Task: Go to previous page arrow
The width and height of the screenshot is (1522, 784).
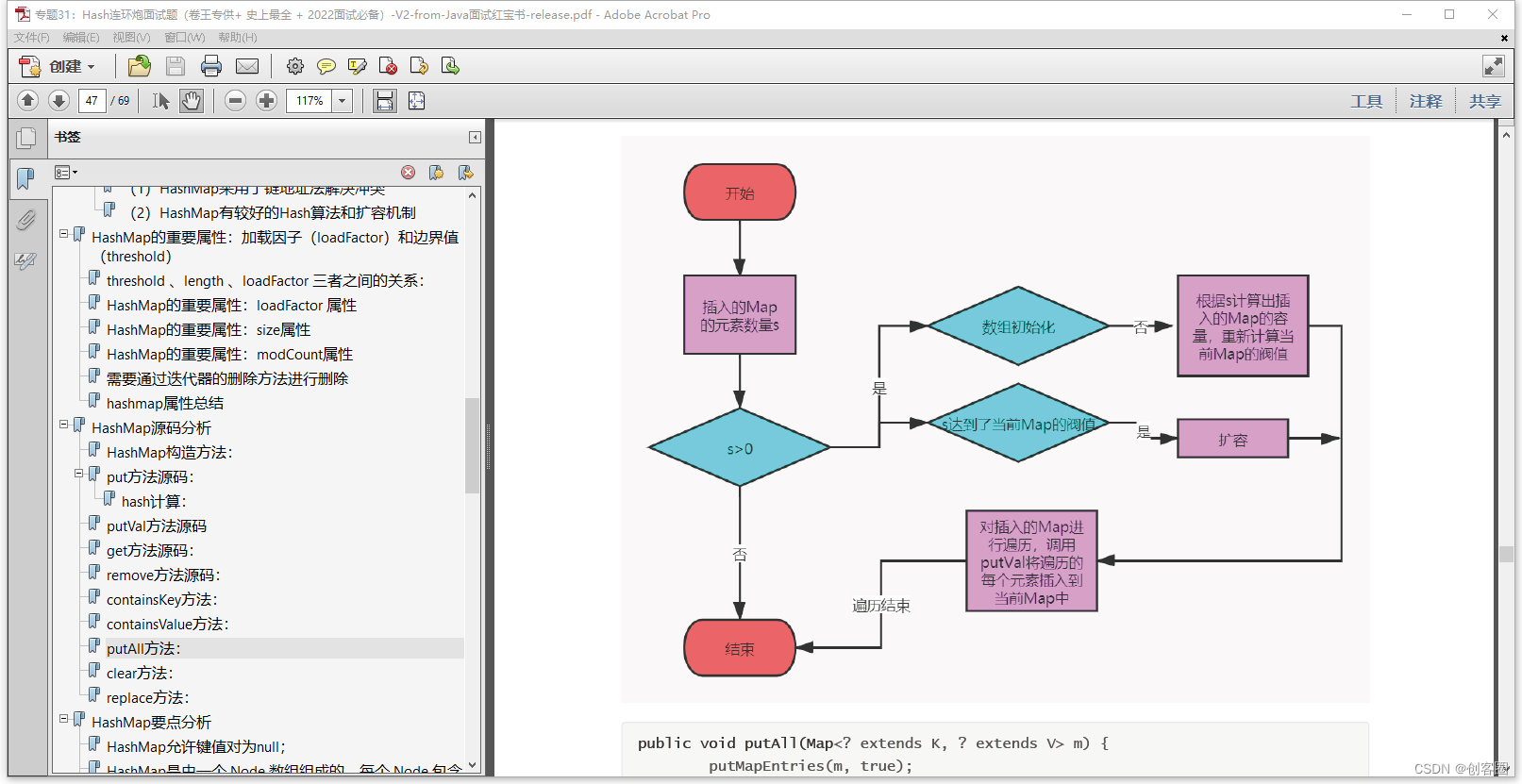Action: 27,100
